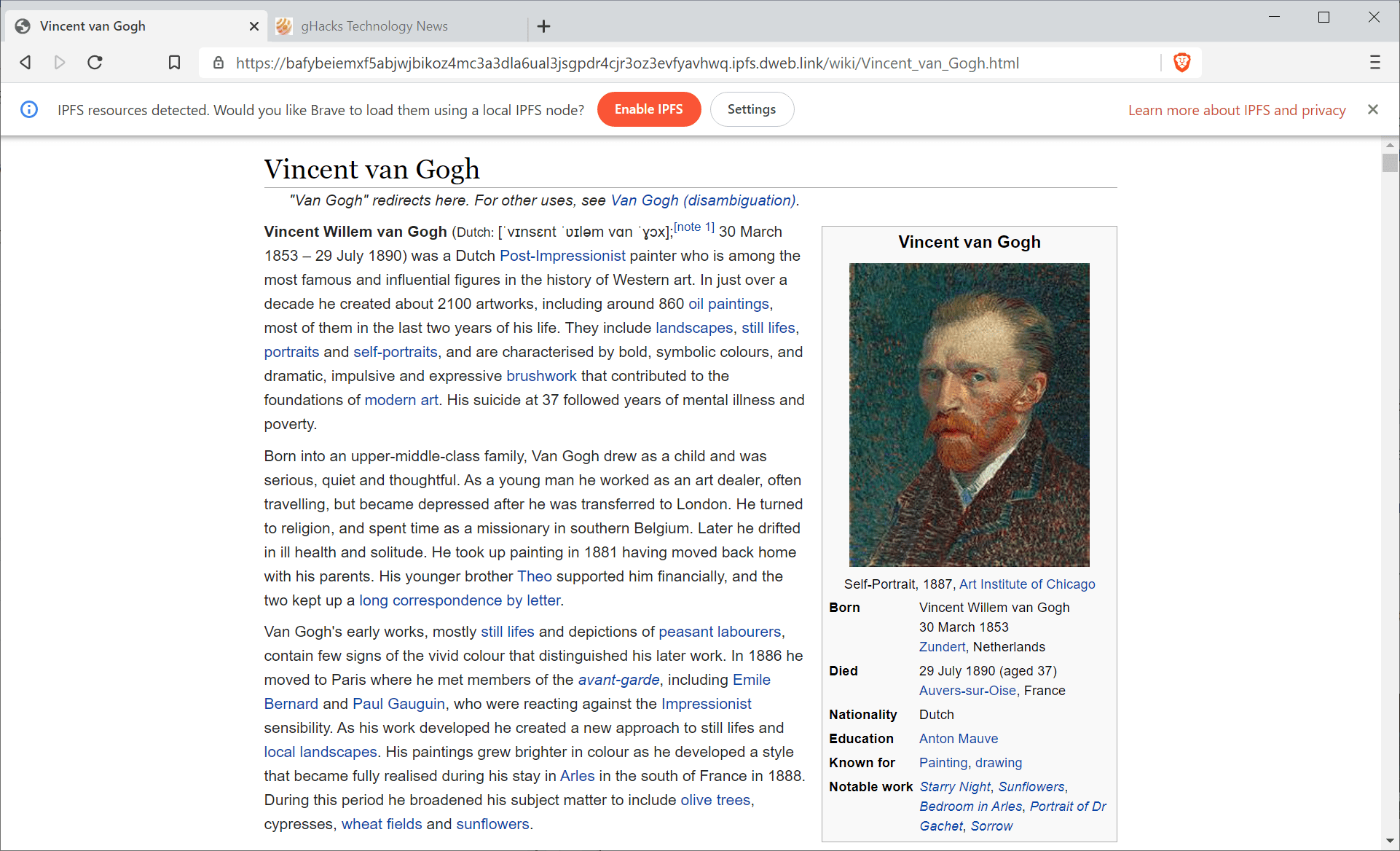The height and width of the screenshot is (851, 1400).
Task: Open the oil paintings link
Action: (x=728, y=304)
